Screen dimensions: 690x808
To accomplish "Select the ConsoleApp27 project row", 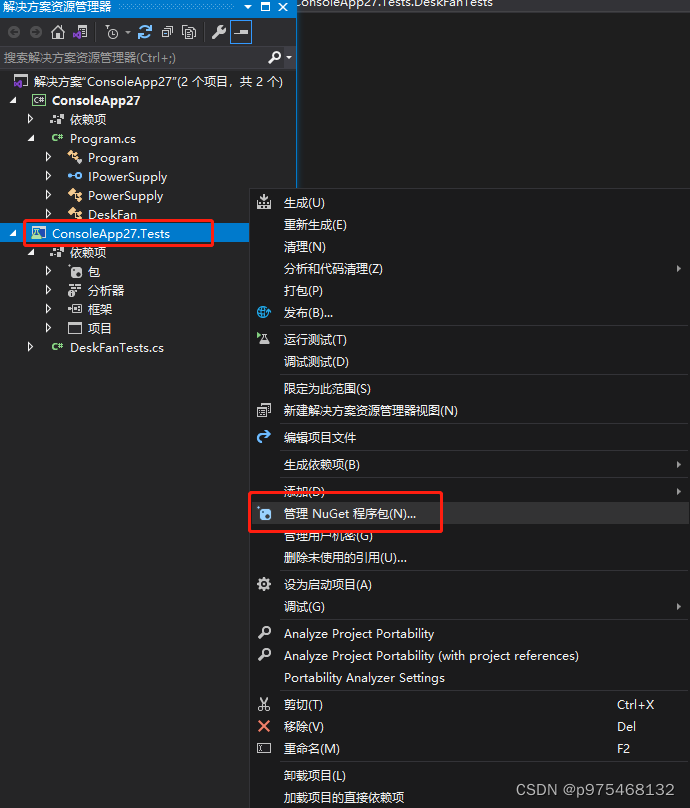I will 96,100.
